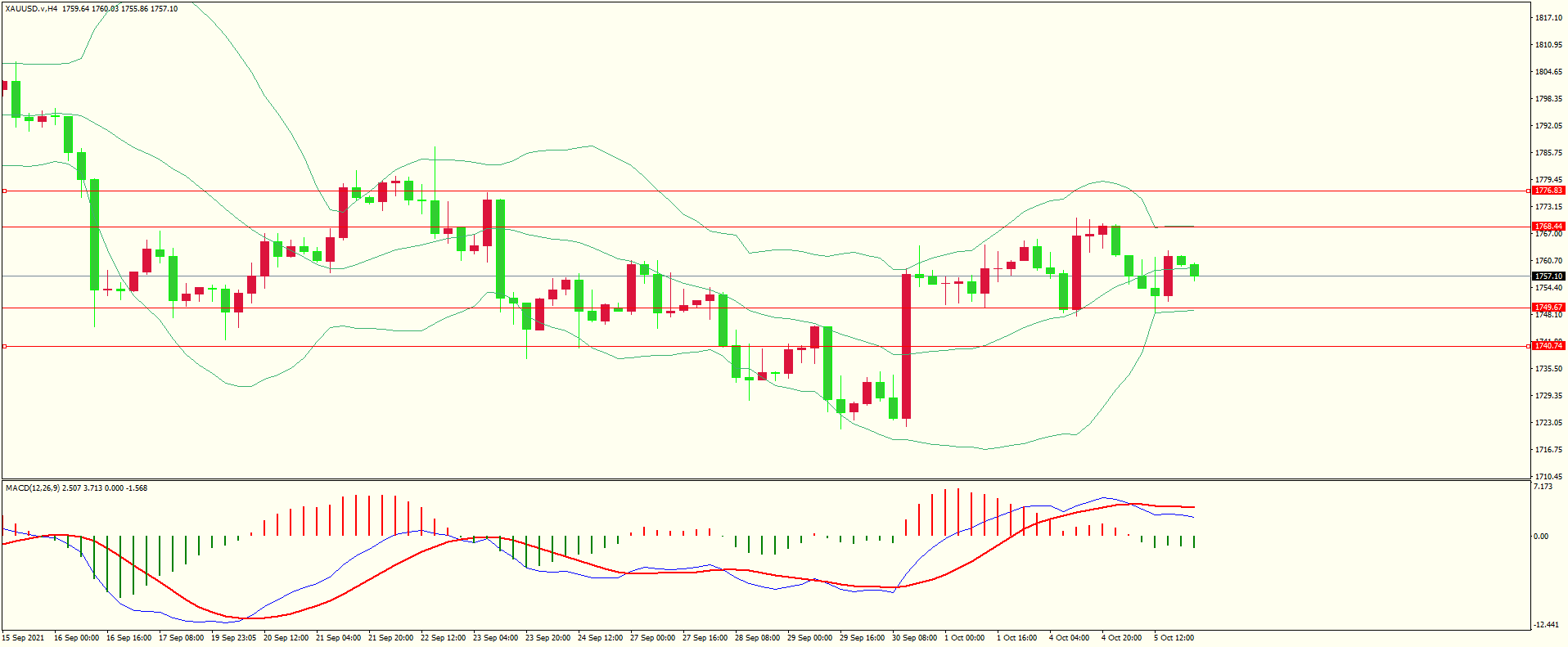Click the 0.00 MACD scale value
The image size is (1568, 647).
(1541, 537)
